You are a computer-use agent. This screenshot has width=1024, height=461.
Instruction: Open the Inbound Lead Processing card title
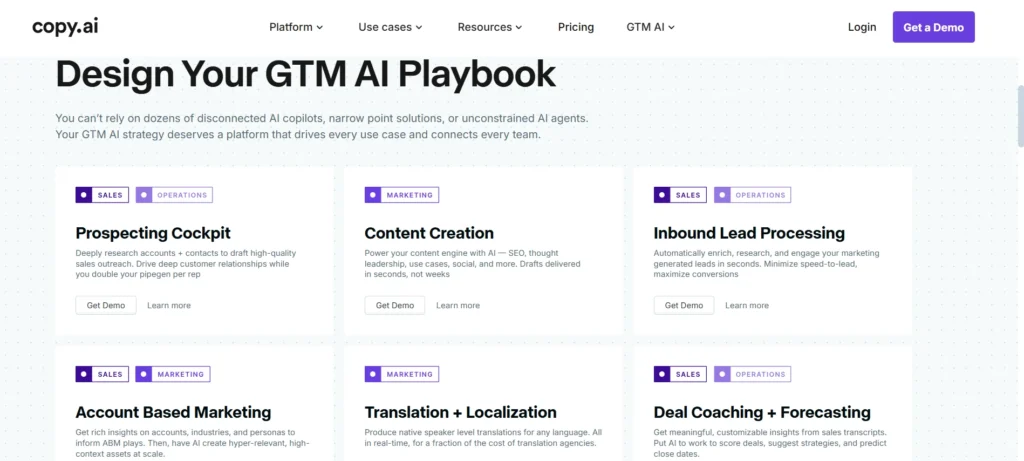749,233
